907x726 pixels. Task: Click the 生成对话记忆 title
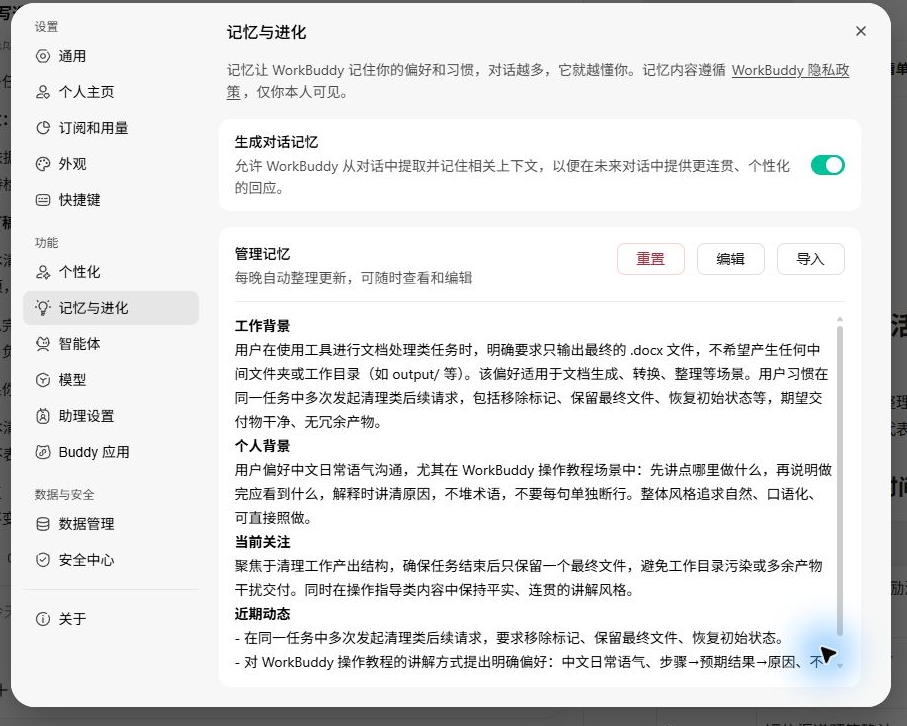pos(276,142)
